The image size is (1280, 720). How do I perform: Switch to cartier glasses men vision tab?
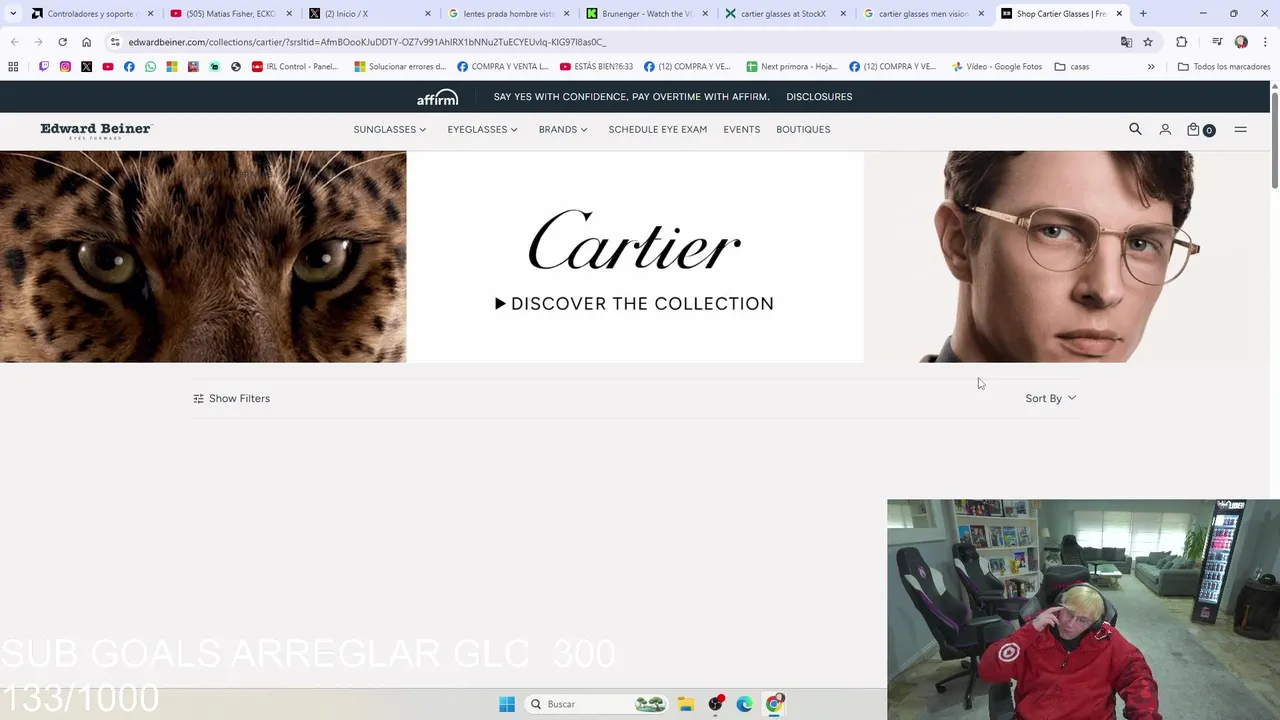tap(923, 14)
